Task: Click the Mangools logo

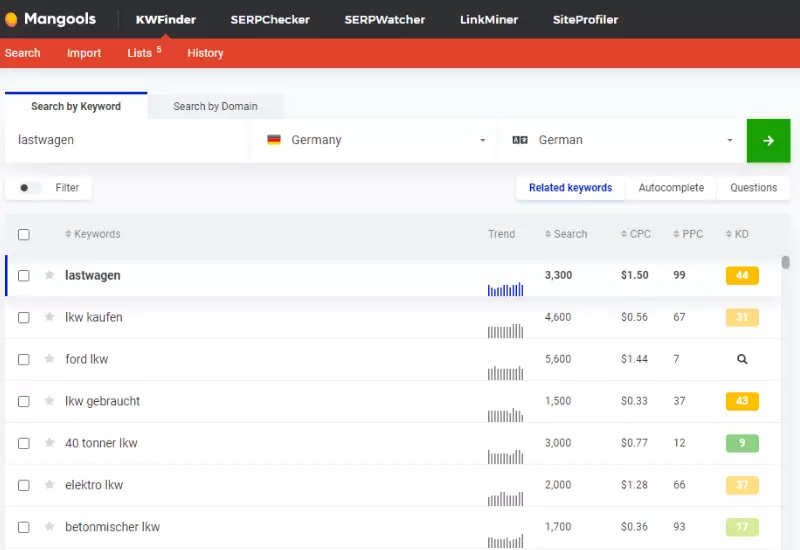Action: click(x=50, y=19)
